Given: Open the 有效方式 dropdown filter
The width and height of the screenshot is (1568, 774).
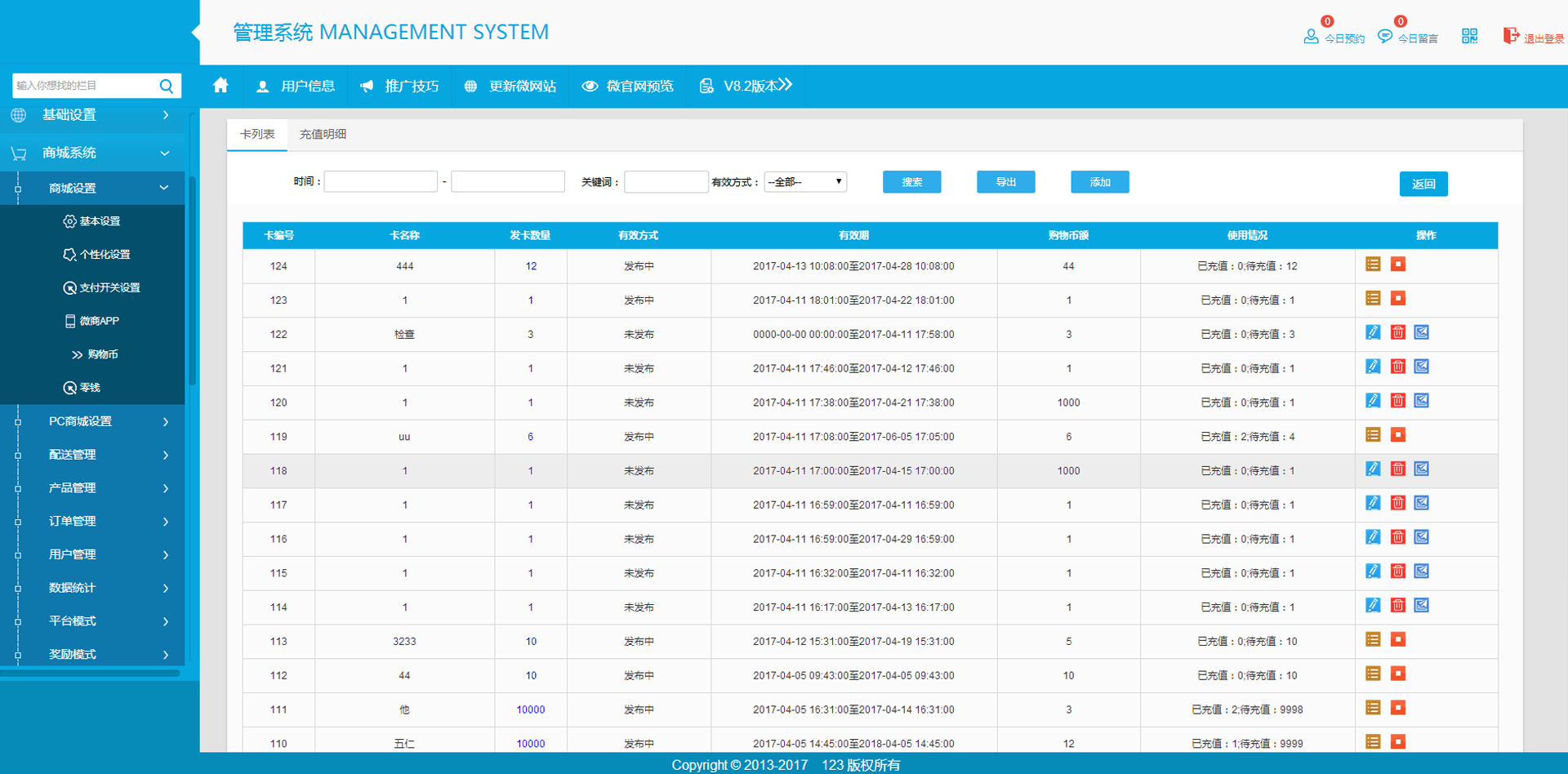Looking at the screenshot, I should [804, 182].
